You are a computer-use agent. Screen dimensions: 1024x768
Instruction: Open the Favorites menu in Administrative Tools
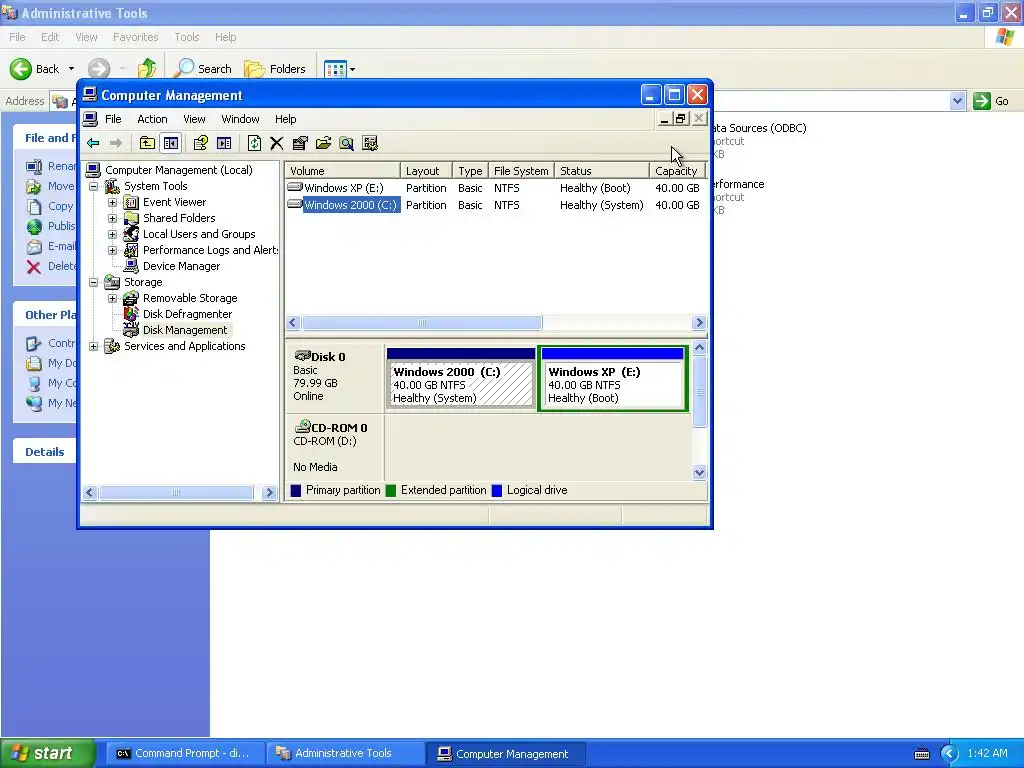tap(135, 37)
